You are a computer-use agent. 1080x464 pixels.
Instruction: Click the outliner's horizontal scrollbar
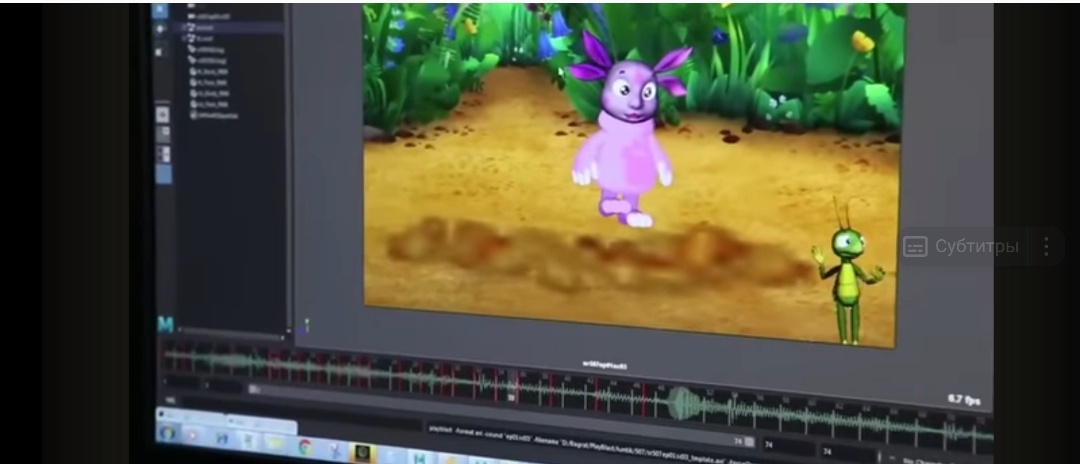tap(231, 335)
